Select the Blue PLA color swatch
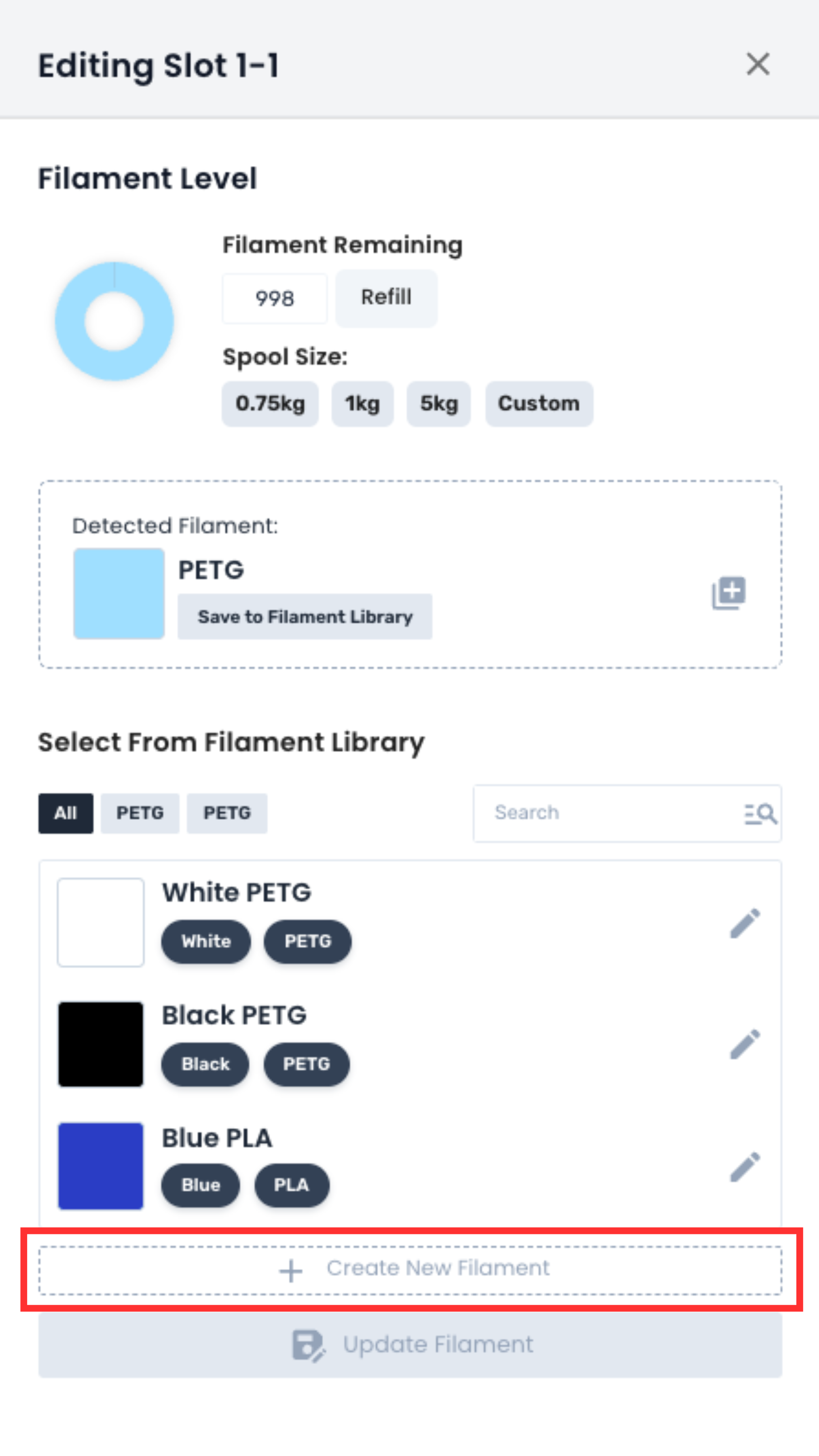Image resolution: width=819 pixels, height=1456 pixels. 101,1166
